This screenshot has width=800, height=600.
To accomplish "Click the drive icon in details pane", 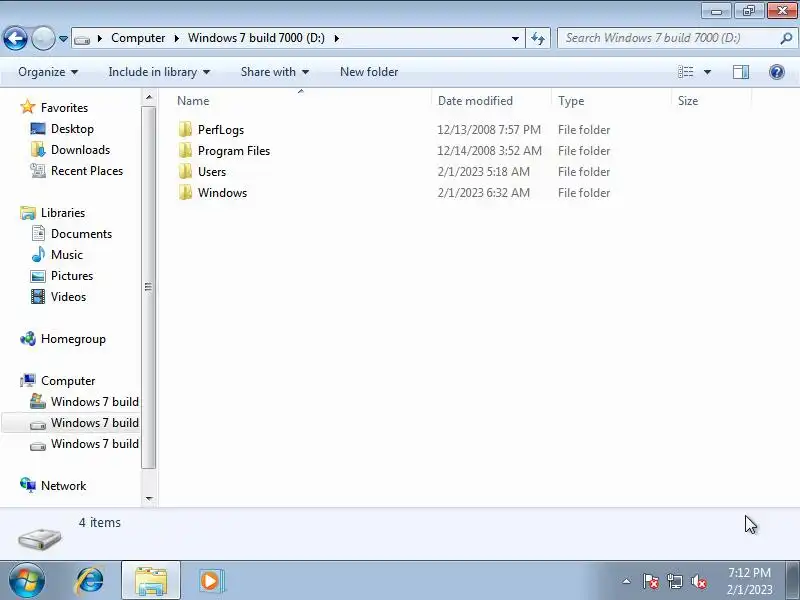I will [40, 539].
